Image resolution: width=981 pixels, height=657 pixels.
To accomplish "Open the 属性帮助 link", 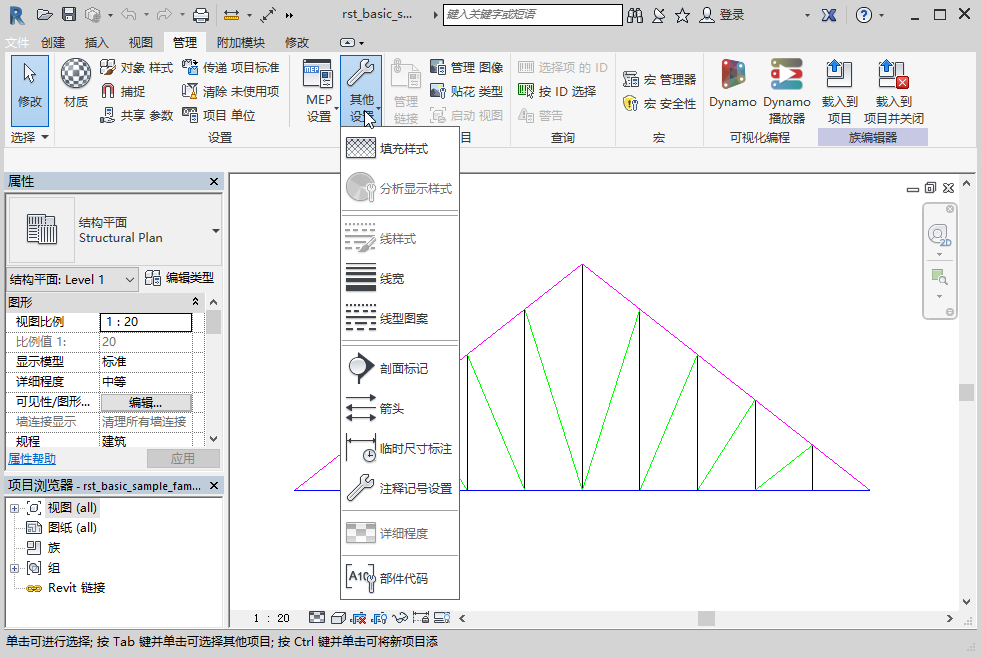I will pos(30,458).
